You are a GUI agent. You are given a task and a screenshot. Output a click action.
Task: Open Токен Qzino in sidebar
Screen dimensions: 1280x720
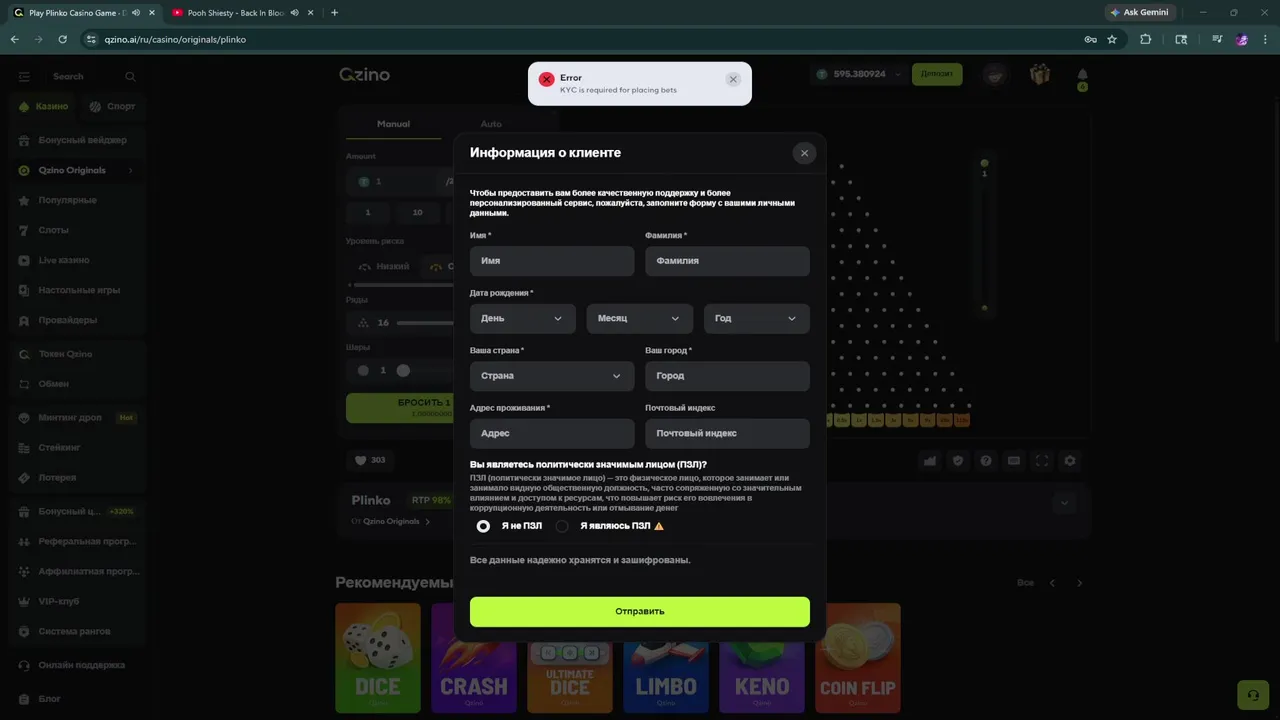coord(76,354)
